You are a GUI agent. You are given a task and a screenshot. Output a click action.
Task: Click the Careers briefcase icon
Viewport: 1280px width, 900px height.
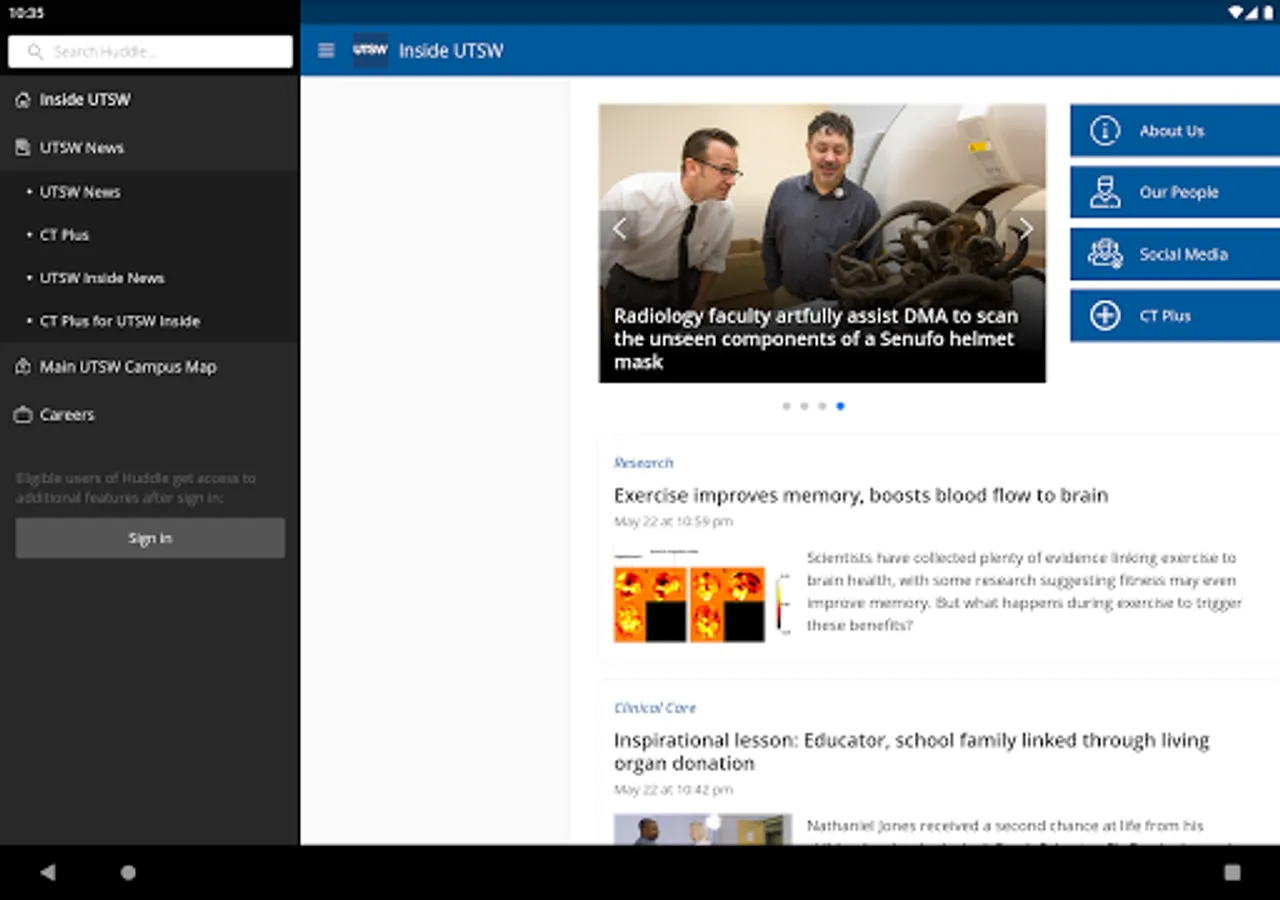(x=23, y=415)
